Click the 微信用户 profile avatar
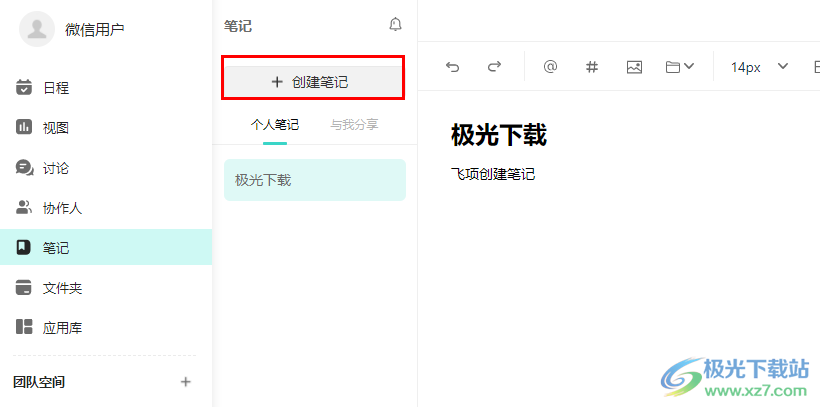 pyautogui.click(x=39, y=29)
